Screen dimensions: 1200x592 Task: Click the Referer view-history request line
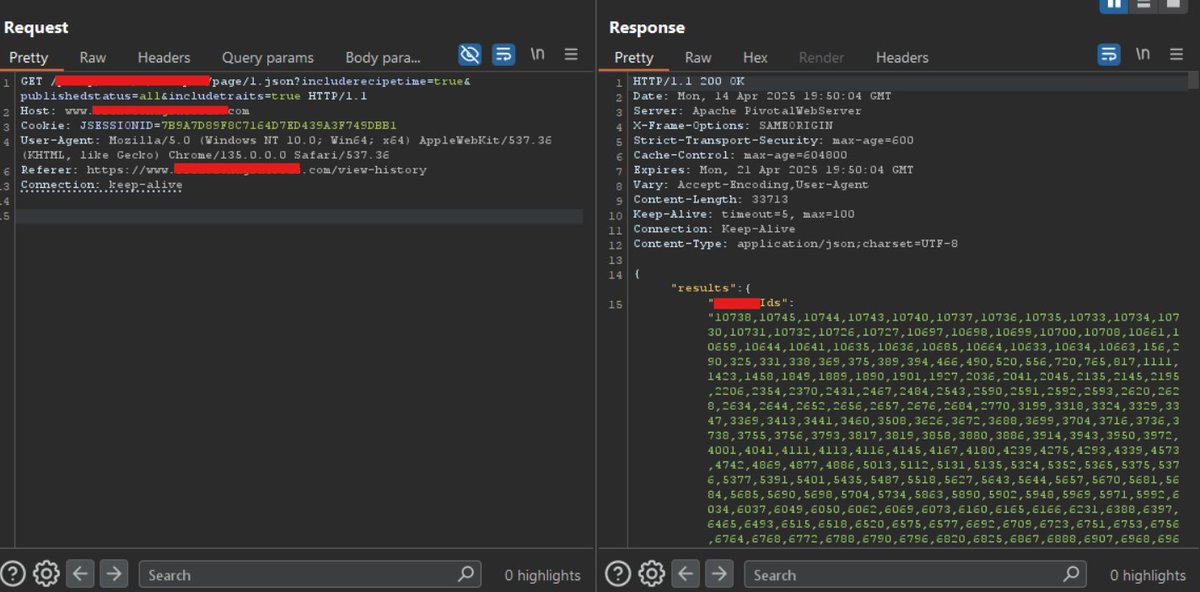point(223,170)
